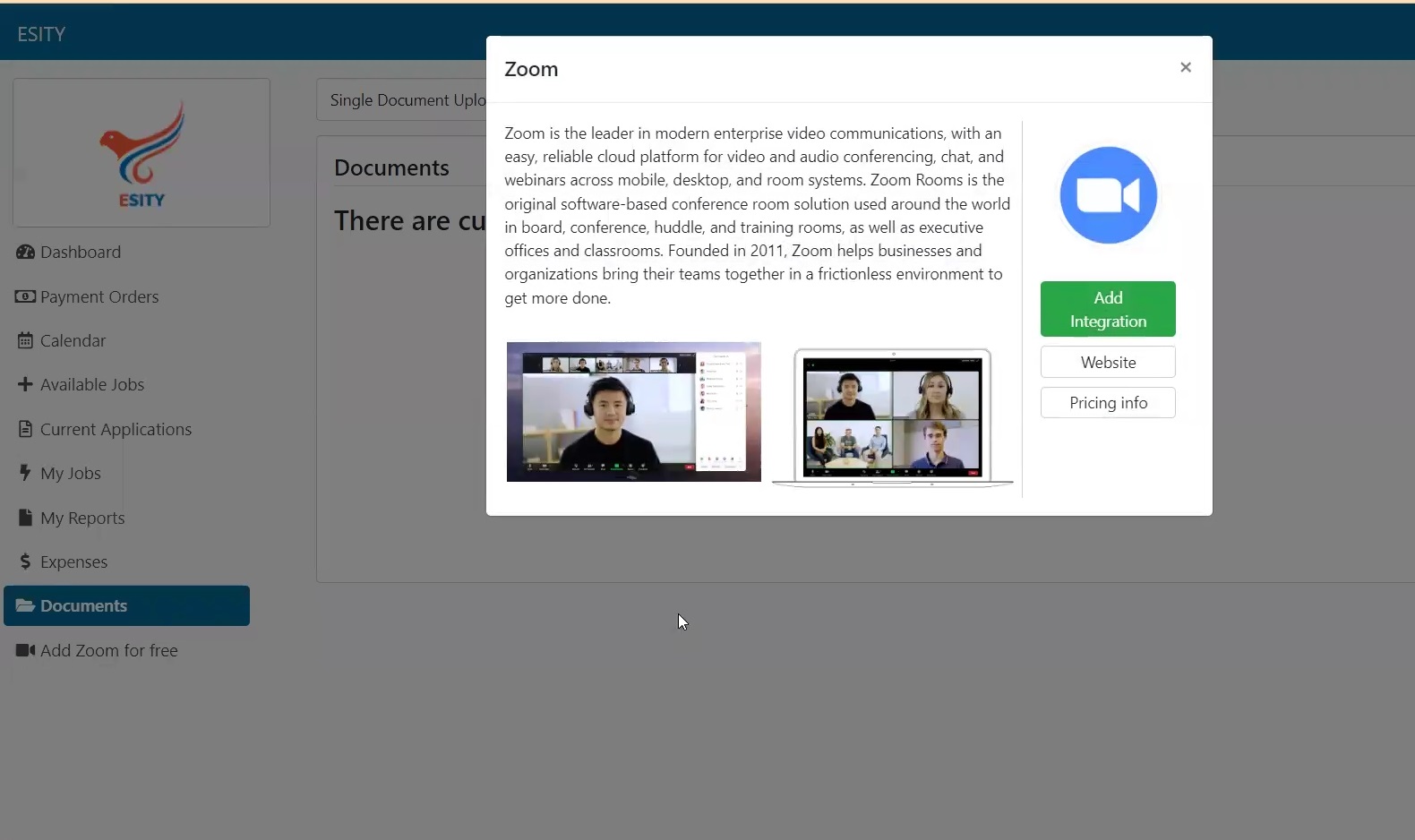The image size is (1415, 840).
Task: Select the highlighted Documents menu item
Action: 126,605
